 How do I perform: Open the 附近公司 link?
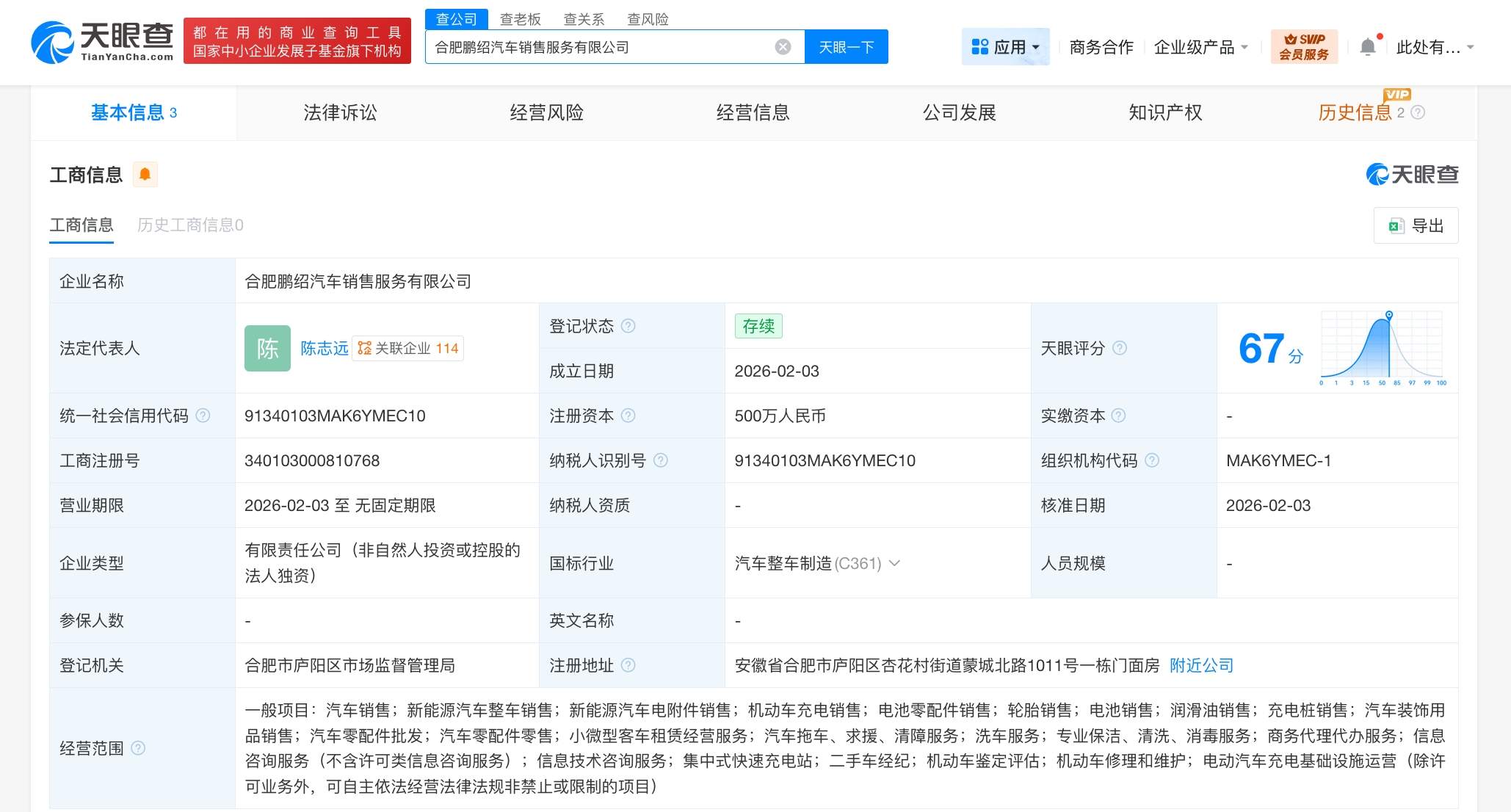(x=1200, y=665)
